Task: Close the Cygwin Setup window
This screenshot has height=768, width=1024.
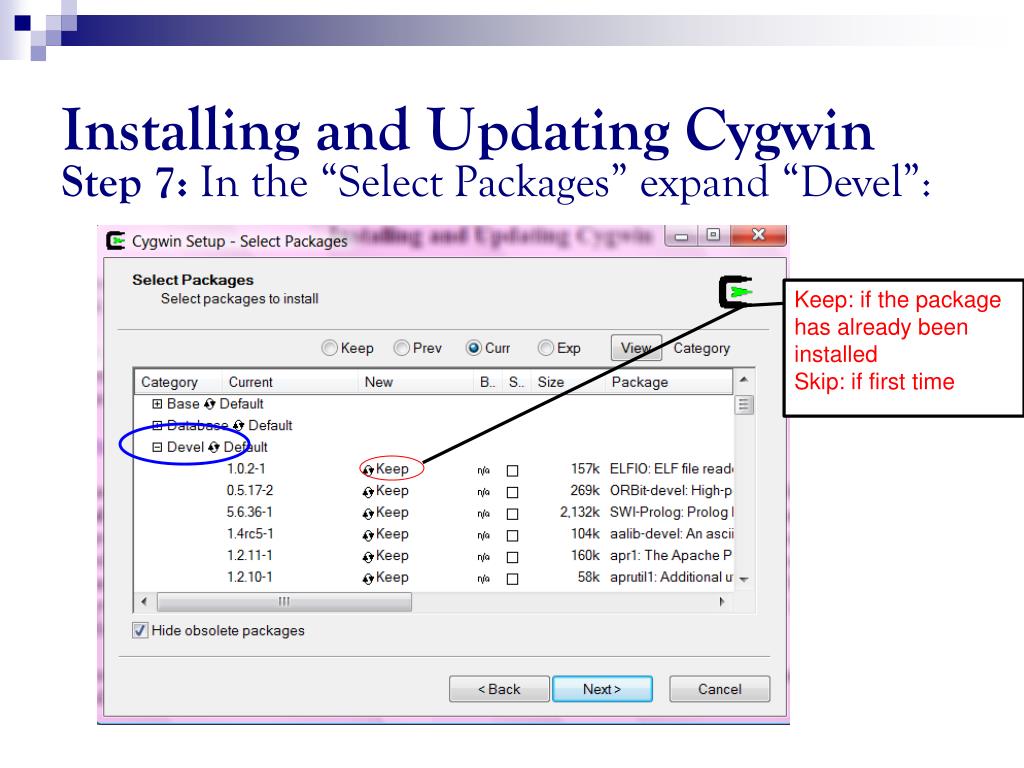Action: coord(758,235)
